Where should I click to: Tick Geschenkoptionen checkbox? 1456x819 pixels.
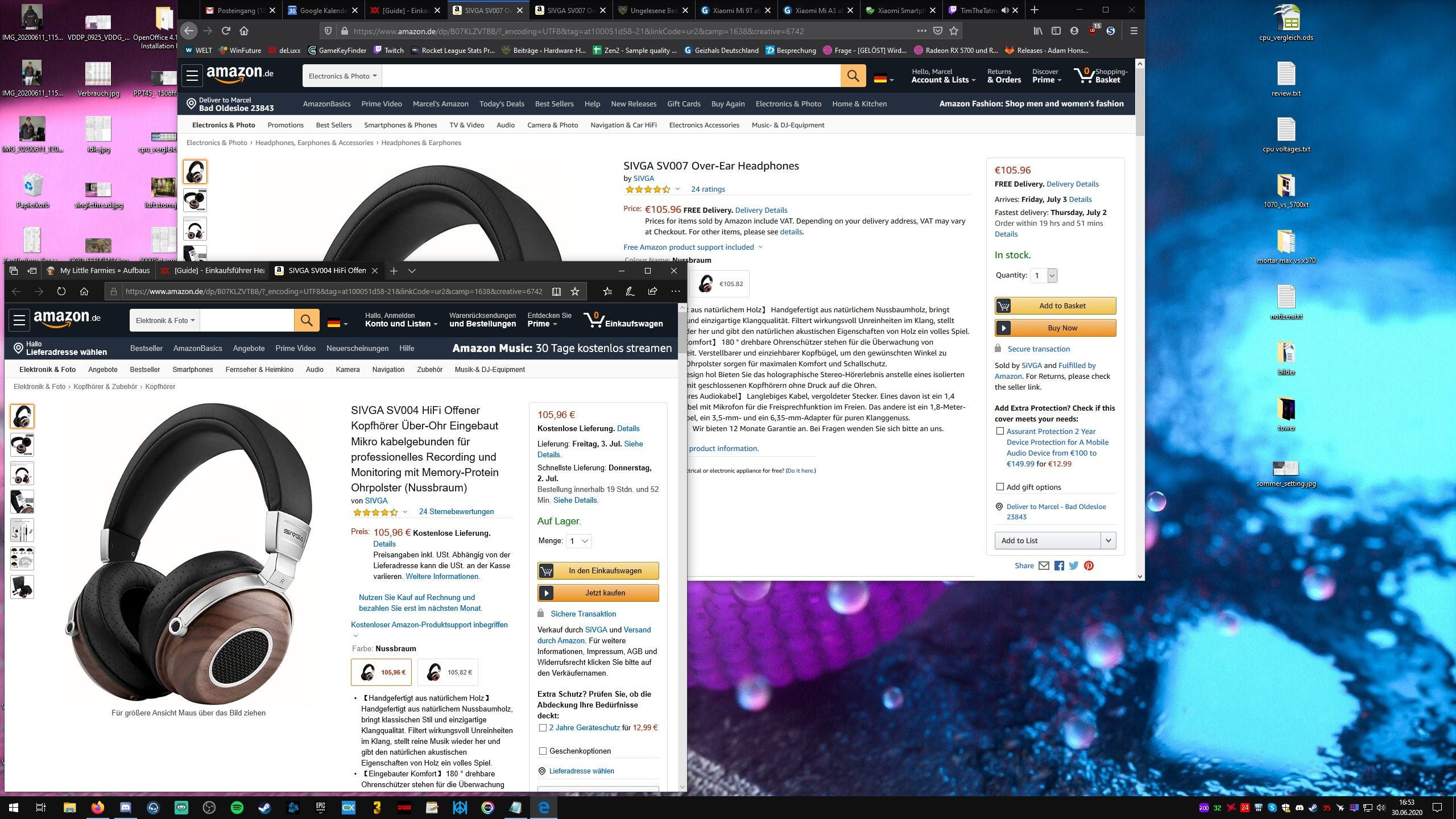543,751
